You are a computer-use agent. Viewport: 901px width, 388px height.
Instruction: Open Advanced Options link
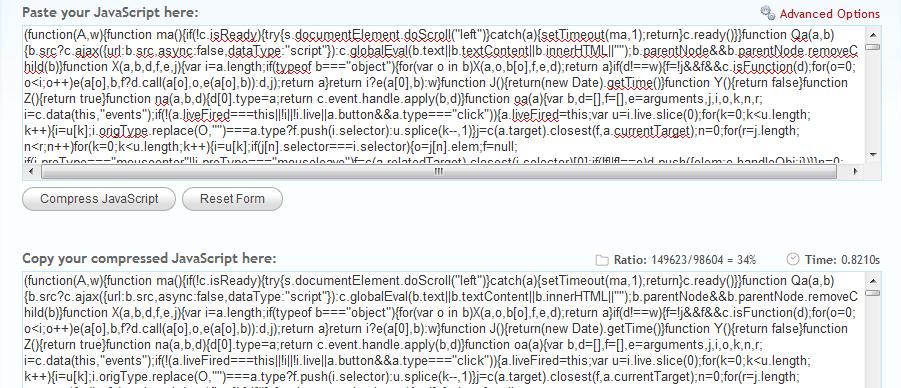(x=829, y=14)
